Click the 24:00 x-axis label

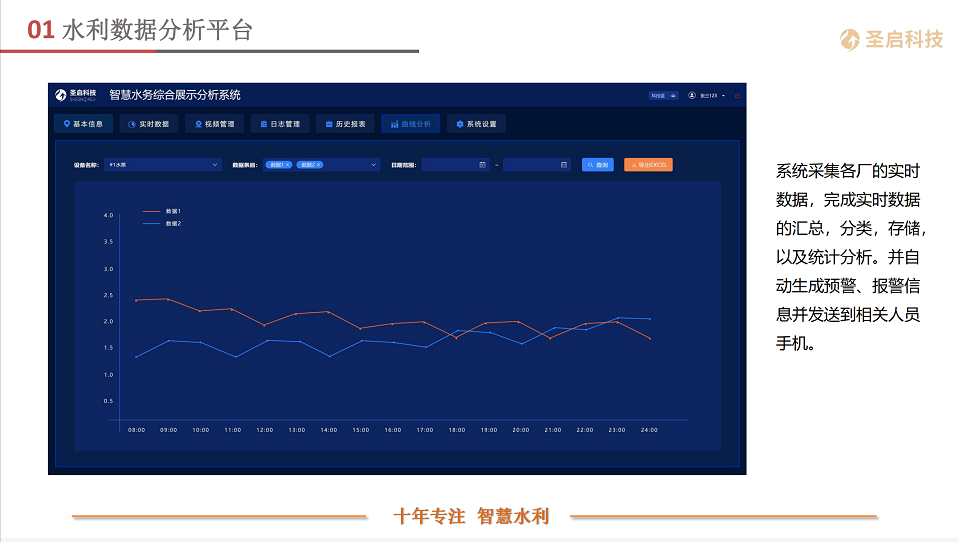pos(649,430)
